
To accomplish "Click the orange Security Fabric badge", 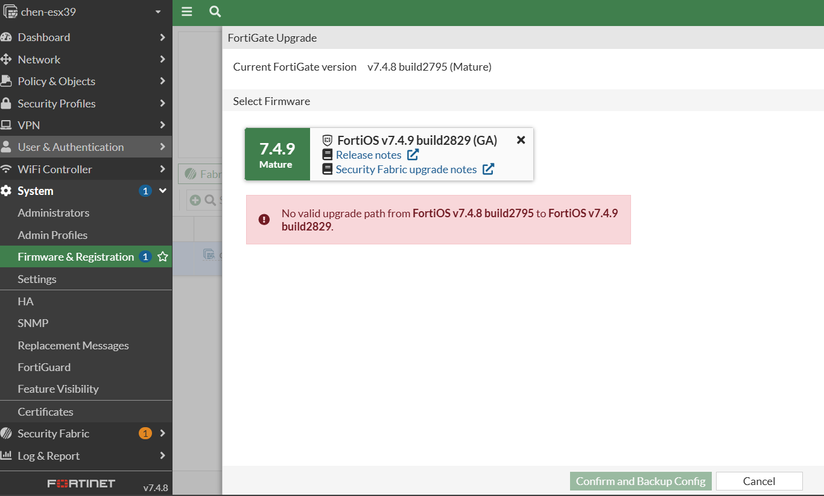I will point(145,433).
